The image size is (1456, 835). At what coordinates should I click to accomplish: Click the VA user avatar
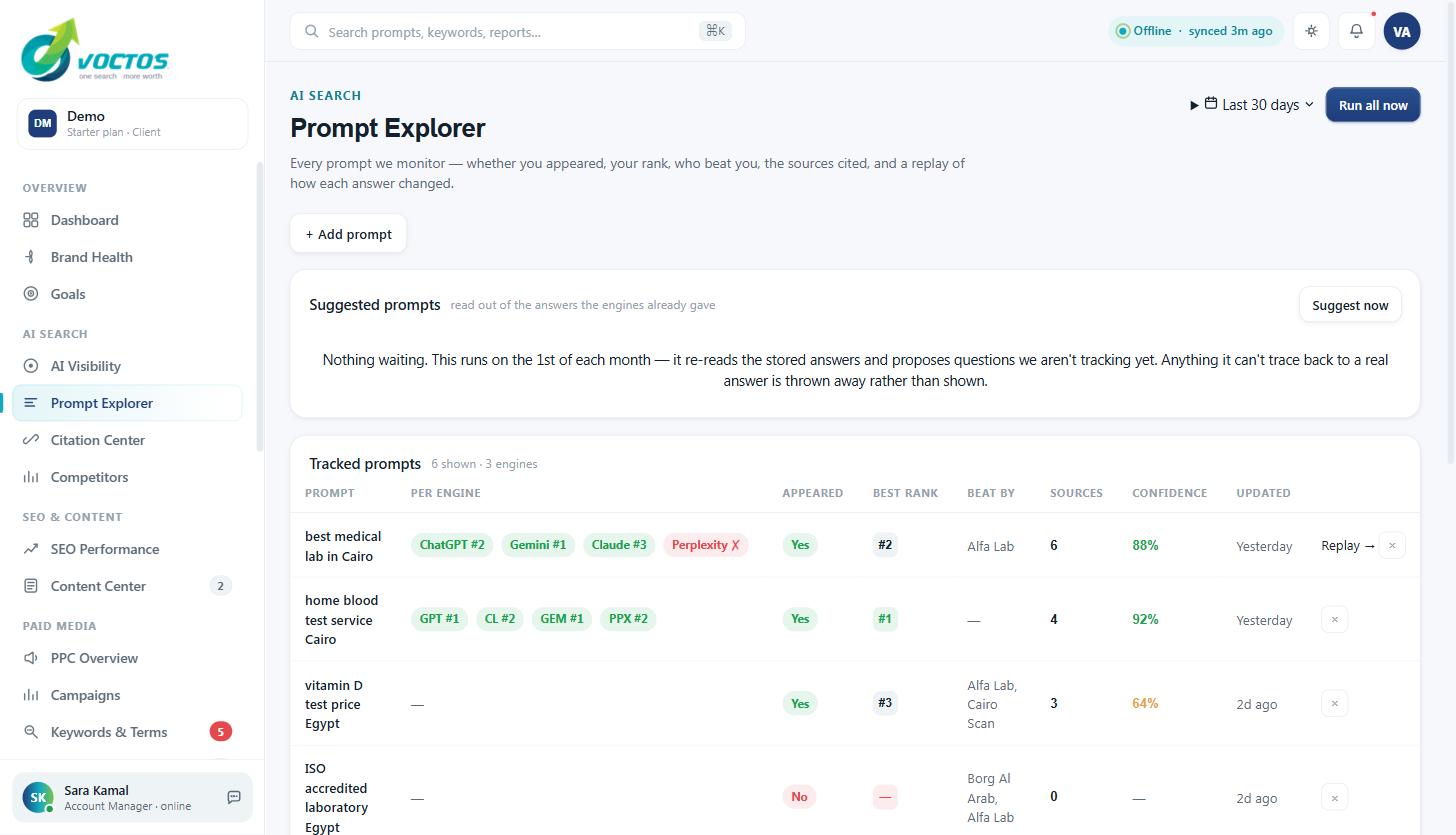coord(1402,31)
